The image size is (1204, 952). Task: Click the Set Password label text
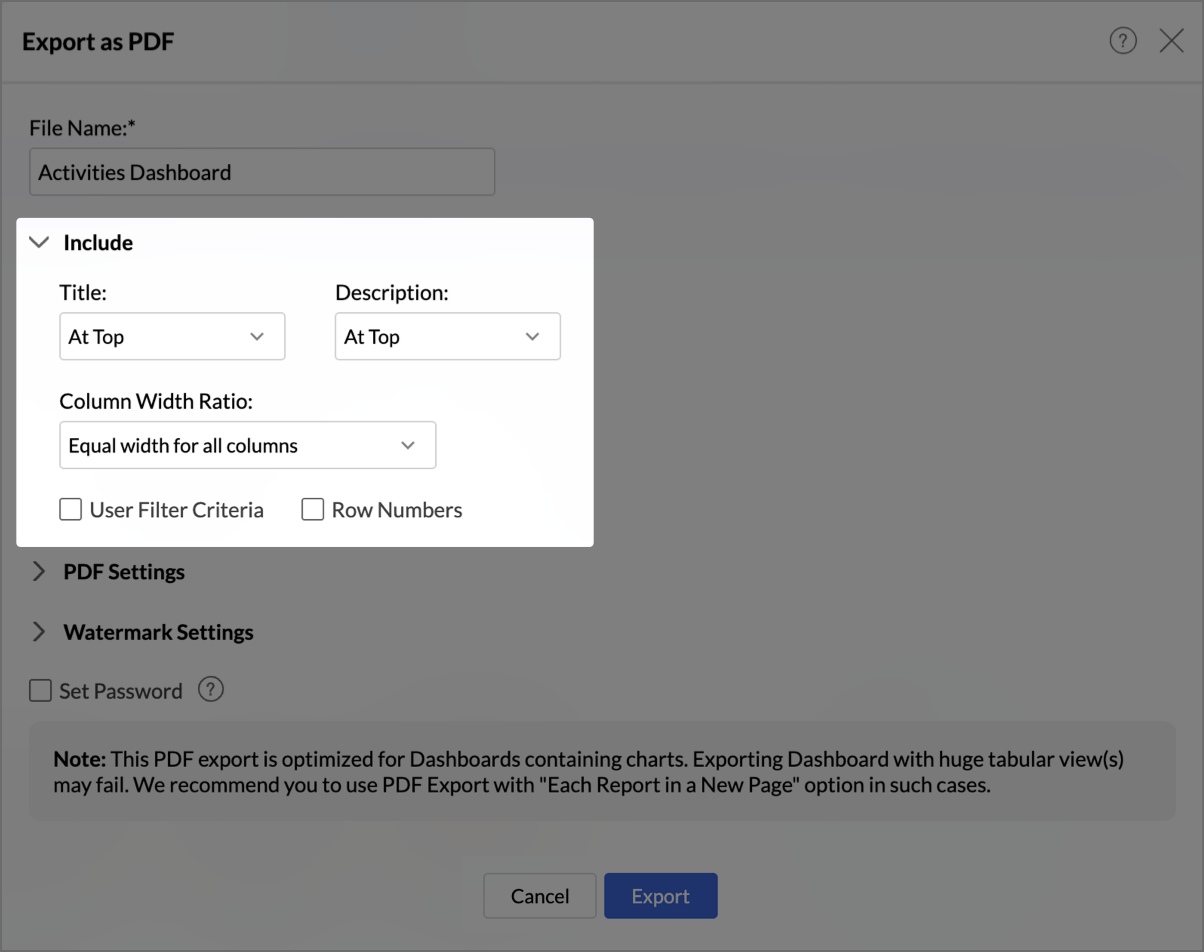(x=121, y=691)
